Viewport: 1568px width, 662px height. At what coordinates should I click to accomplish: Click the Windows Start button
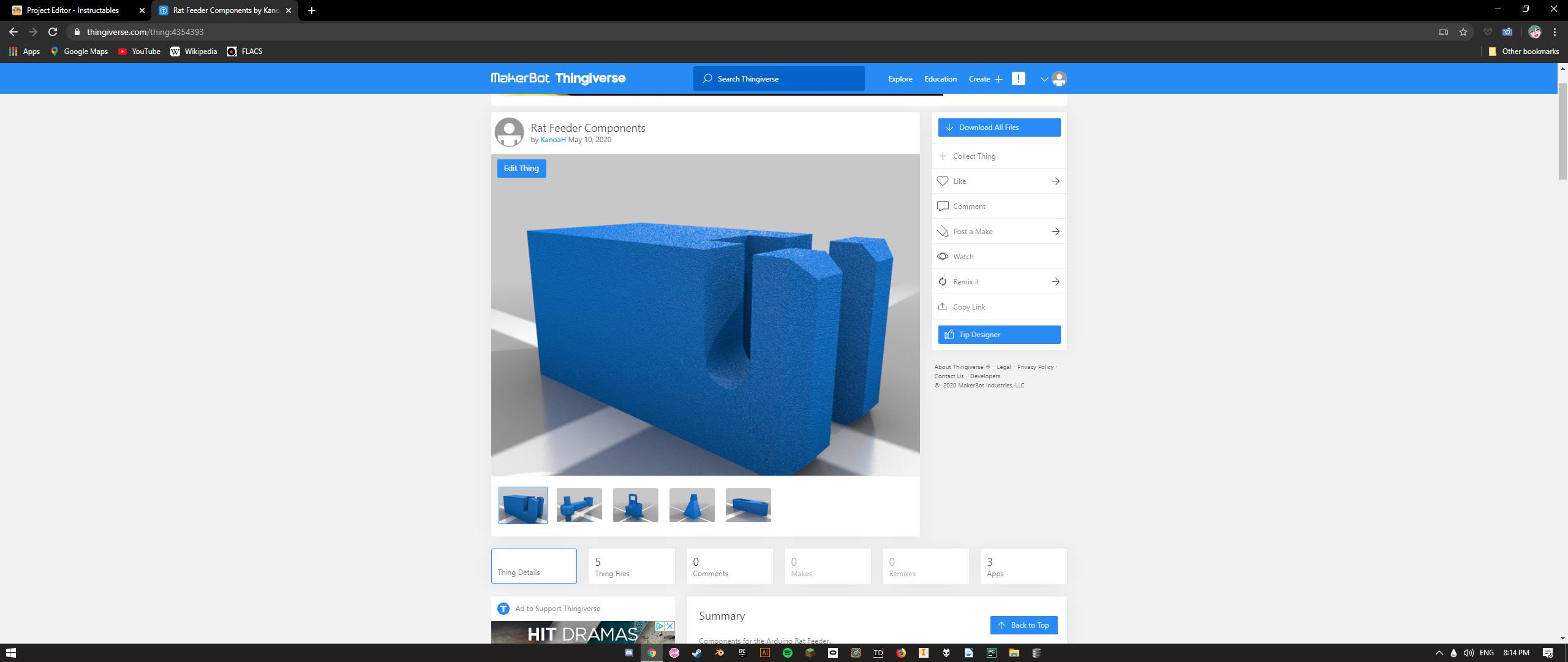(x=10, y=653)
